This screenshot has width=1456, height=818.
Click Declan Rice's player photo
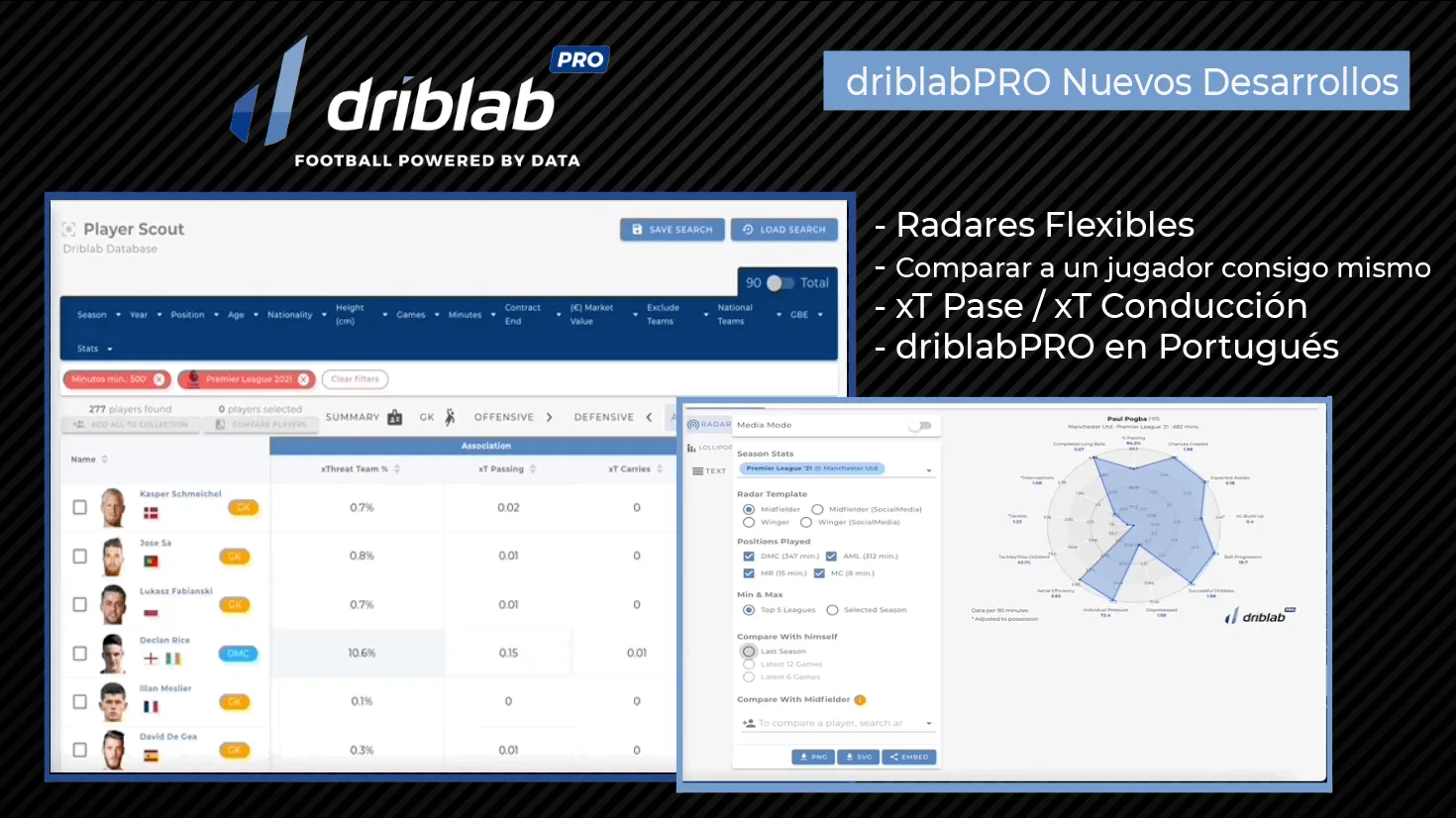point(113,654)
